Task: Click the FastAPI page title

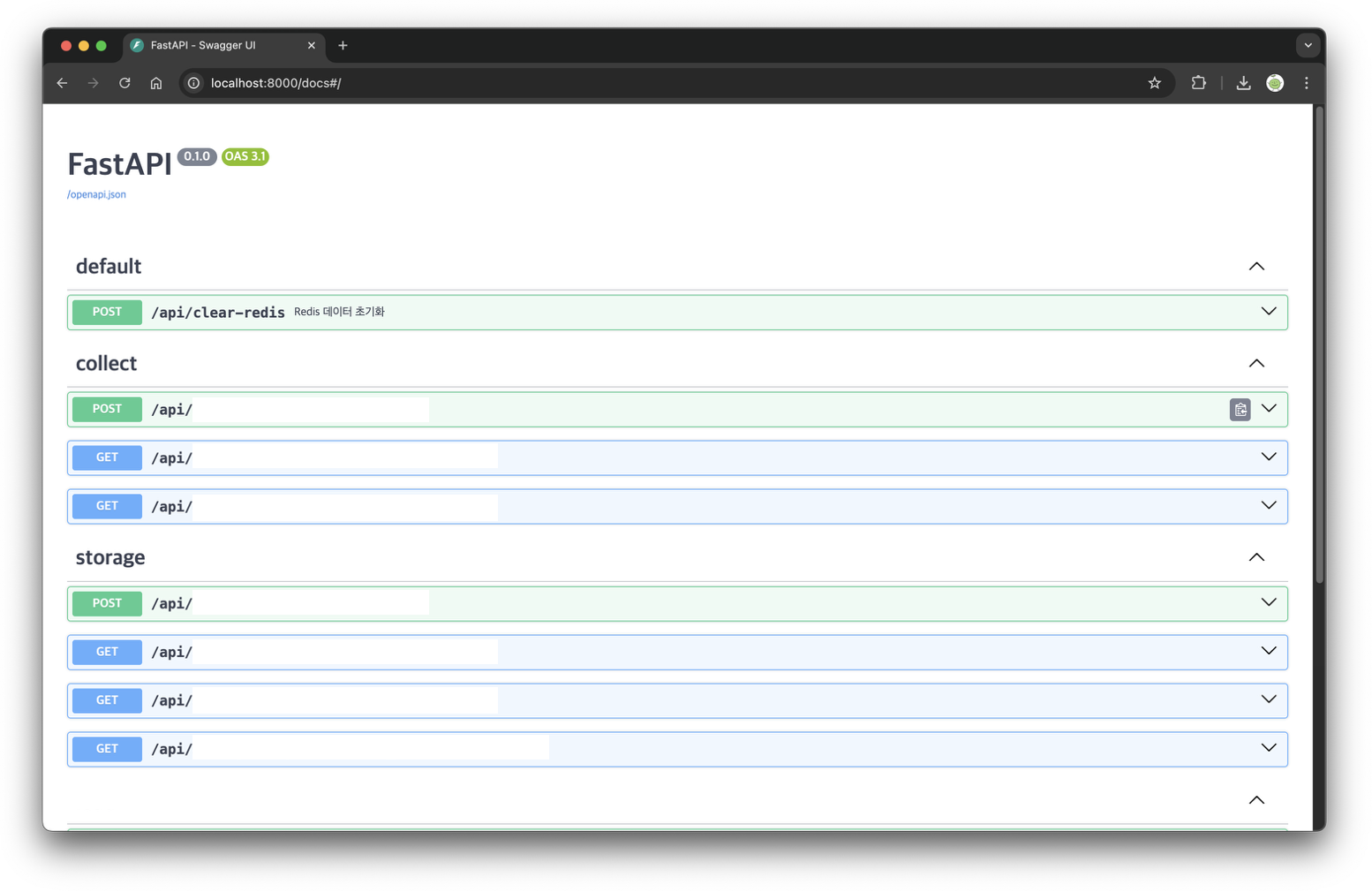Action: click(x=119, y=164)
